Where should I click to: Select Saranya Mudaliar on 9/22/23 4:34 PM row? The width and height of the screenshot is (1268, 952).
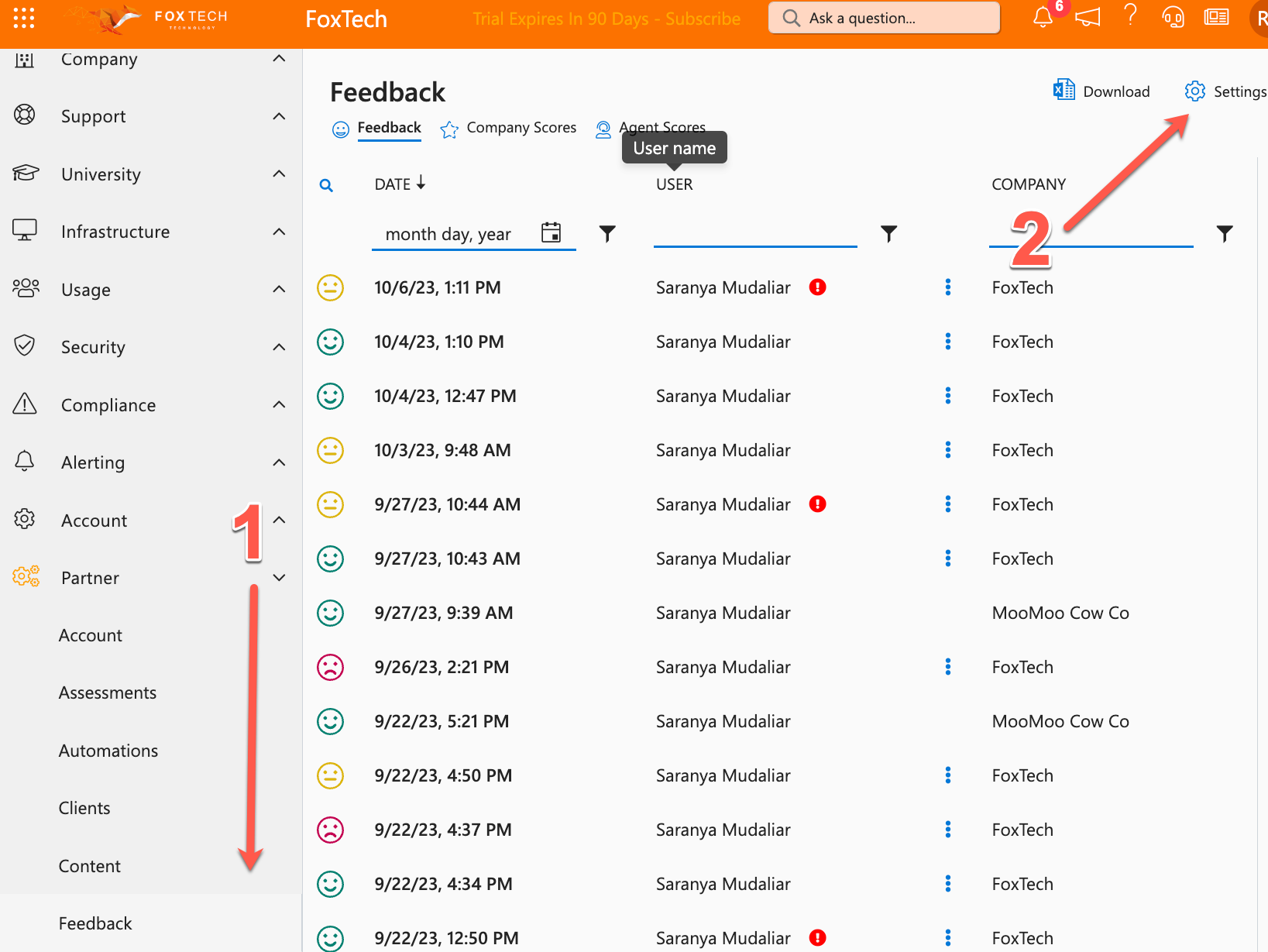pyautogui.click(x=723, y=884)
